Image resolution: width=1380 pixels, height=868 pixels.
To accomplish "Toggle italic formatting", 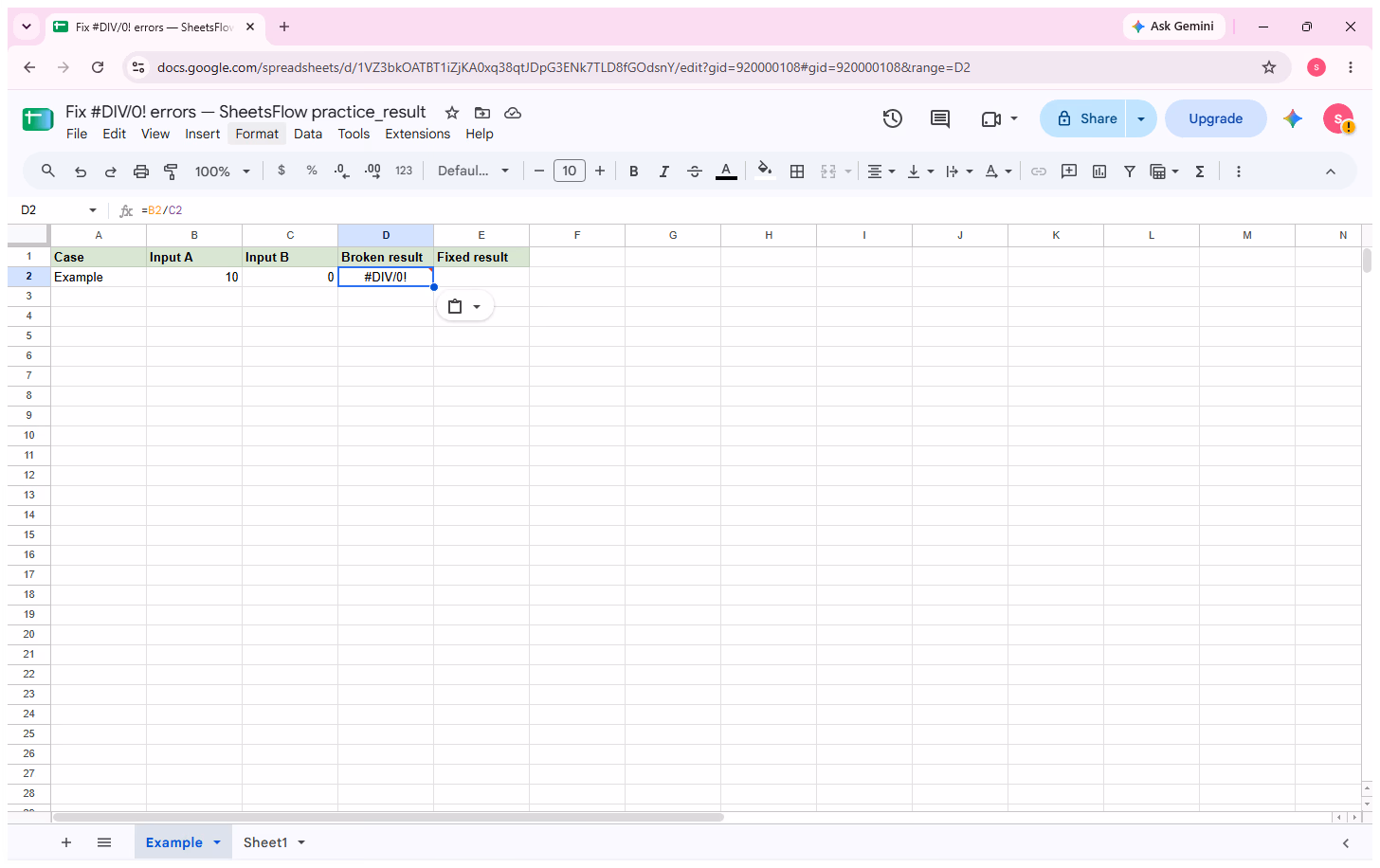I will (664, 172).
